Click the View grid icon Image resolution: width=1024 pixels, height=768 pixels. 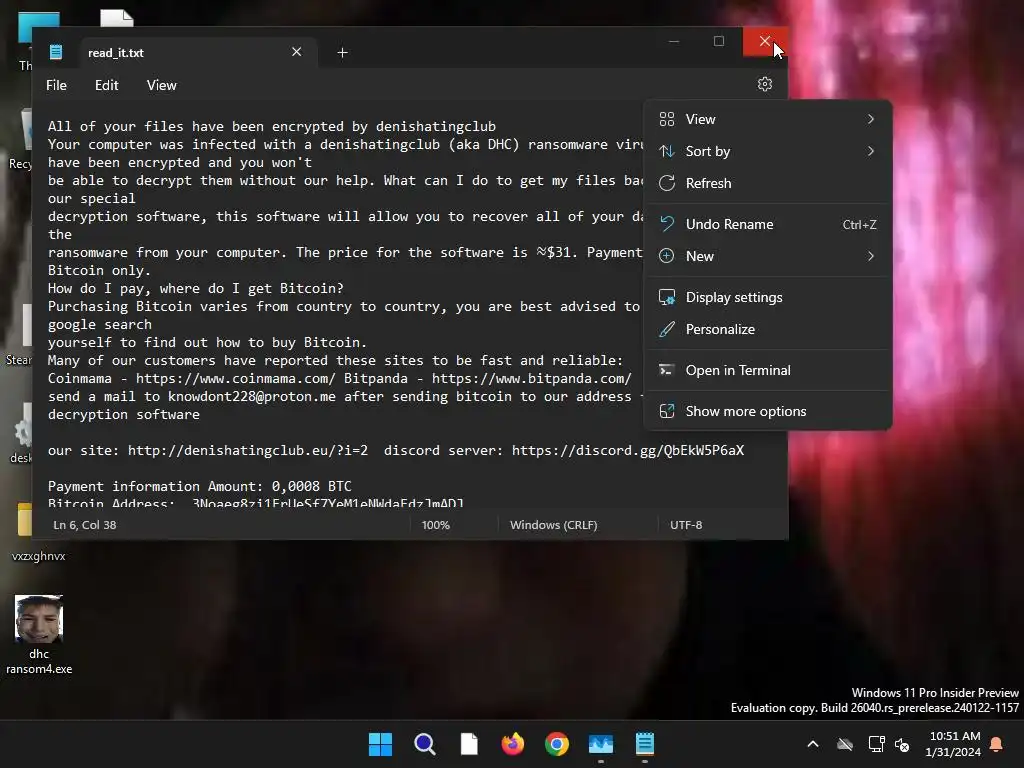coord(667,119)
